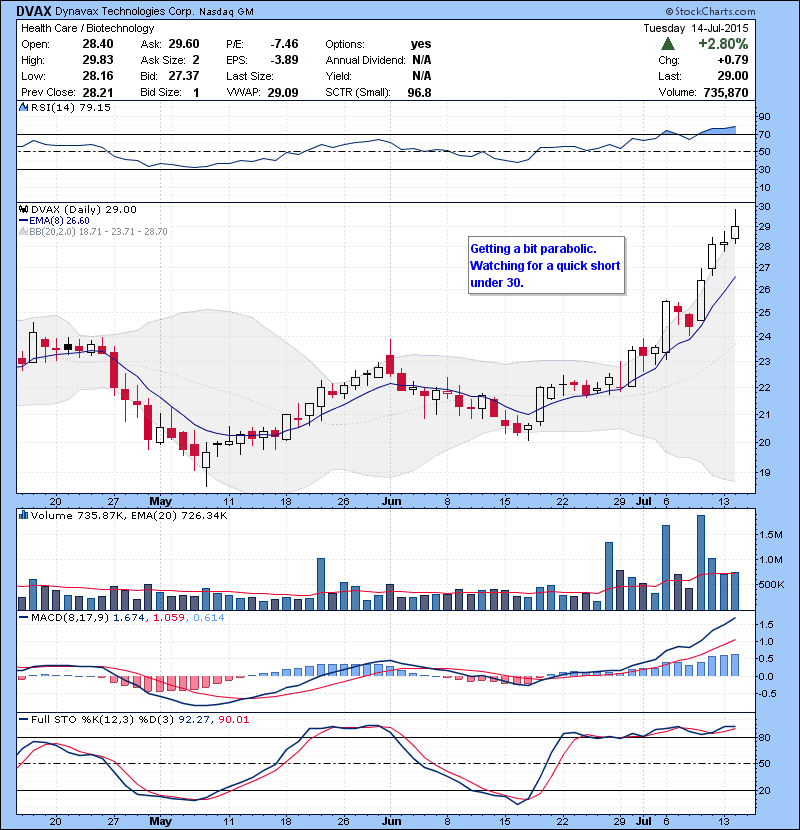The image size is (800, 830).
Task: Click the Volume 735.87K, EMA(20) 726.34K label
Action: click(x=129, y=516)
